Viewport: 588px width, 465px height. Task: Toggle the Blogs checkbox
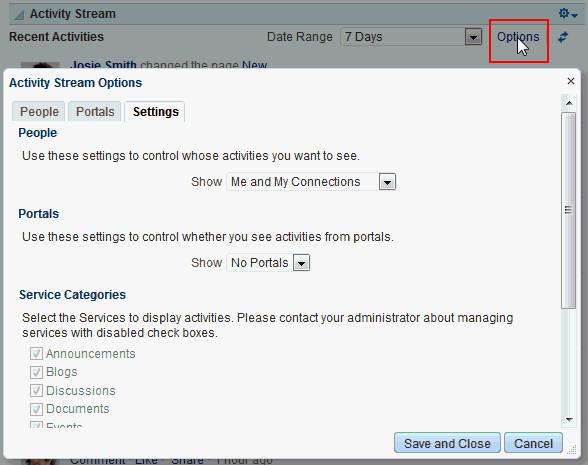tap(36, 372)
